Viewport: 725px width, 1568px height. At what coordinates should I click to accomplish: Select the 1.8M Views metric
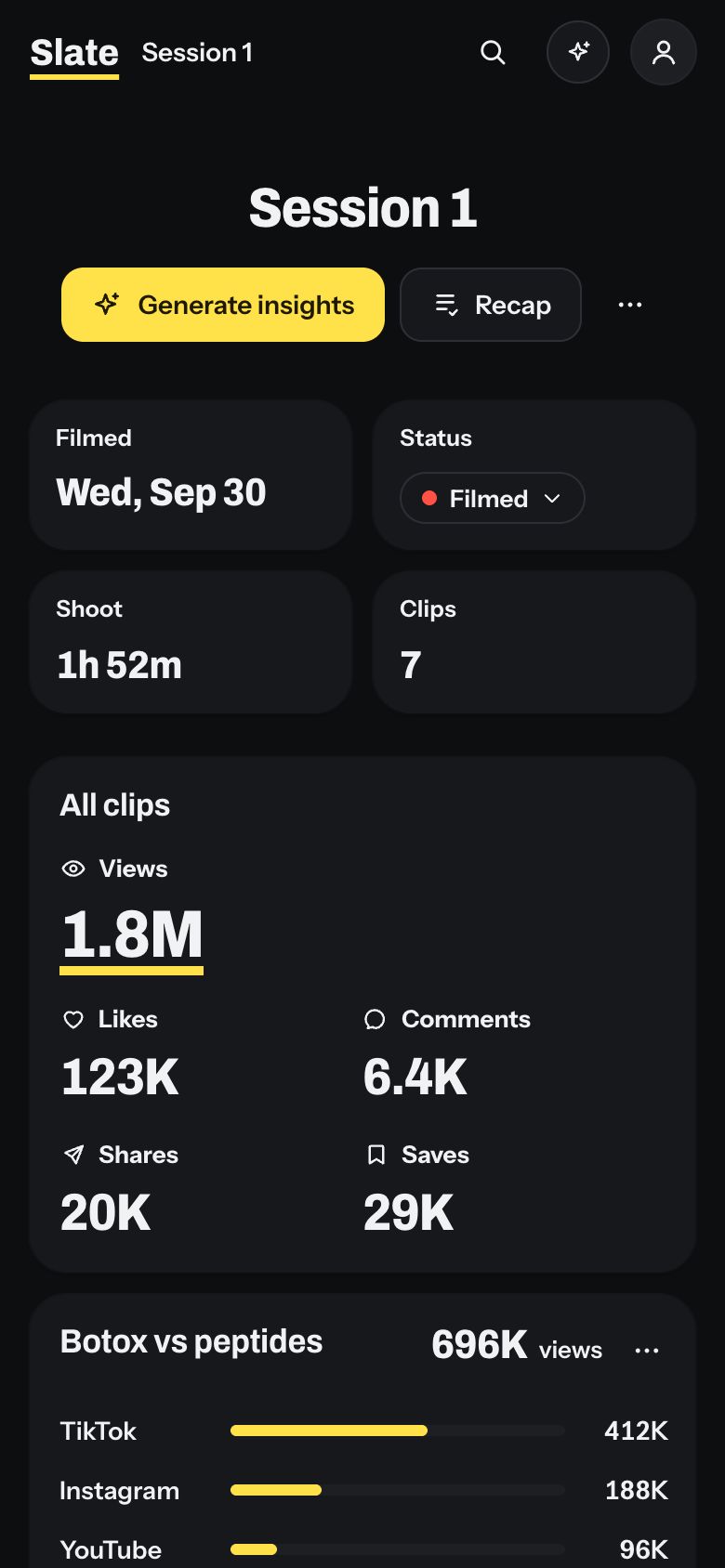(x=132, y=934)
